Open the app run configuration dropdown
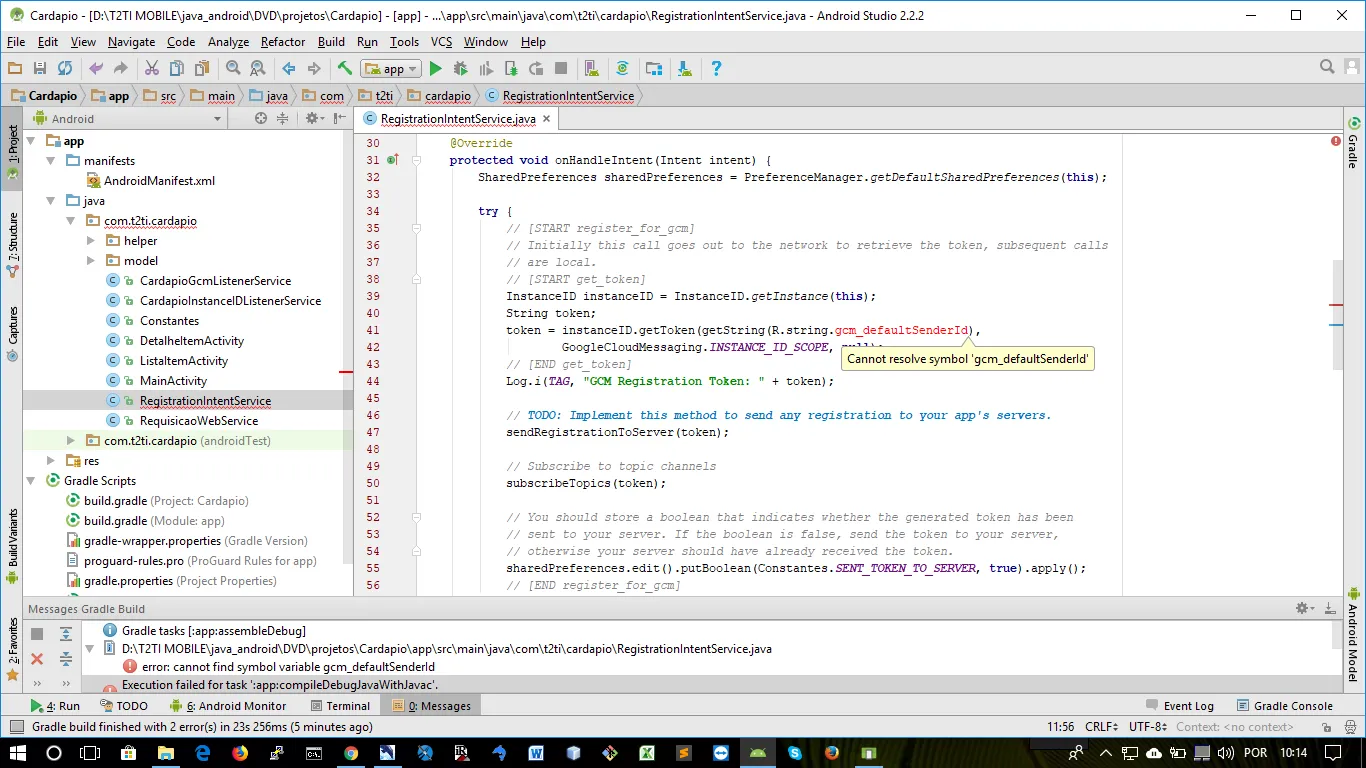Viewport: 1366px width, 768px height. coord(392,69)
